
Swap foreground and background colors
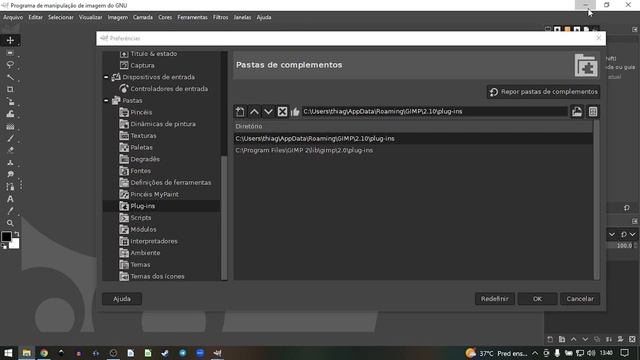16,234
